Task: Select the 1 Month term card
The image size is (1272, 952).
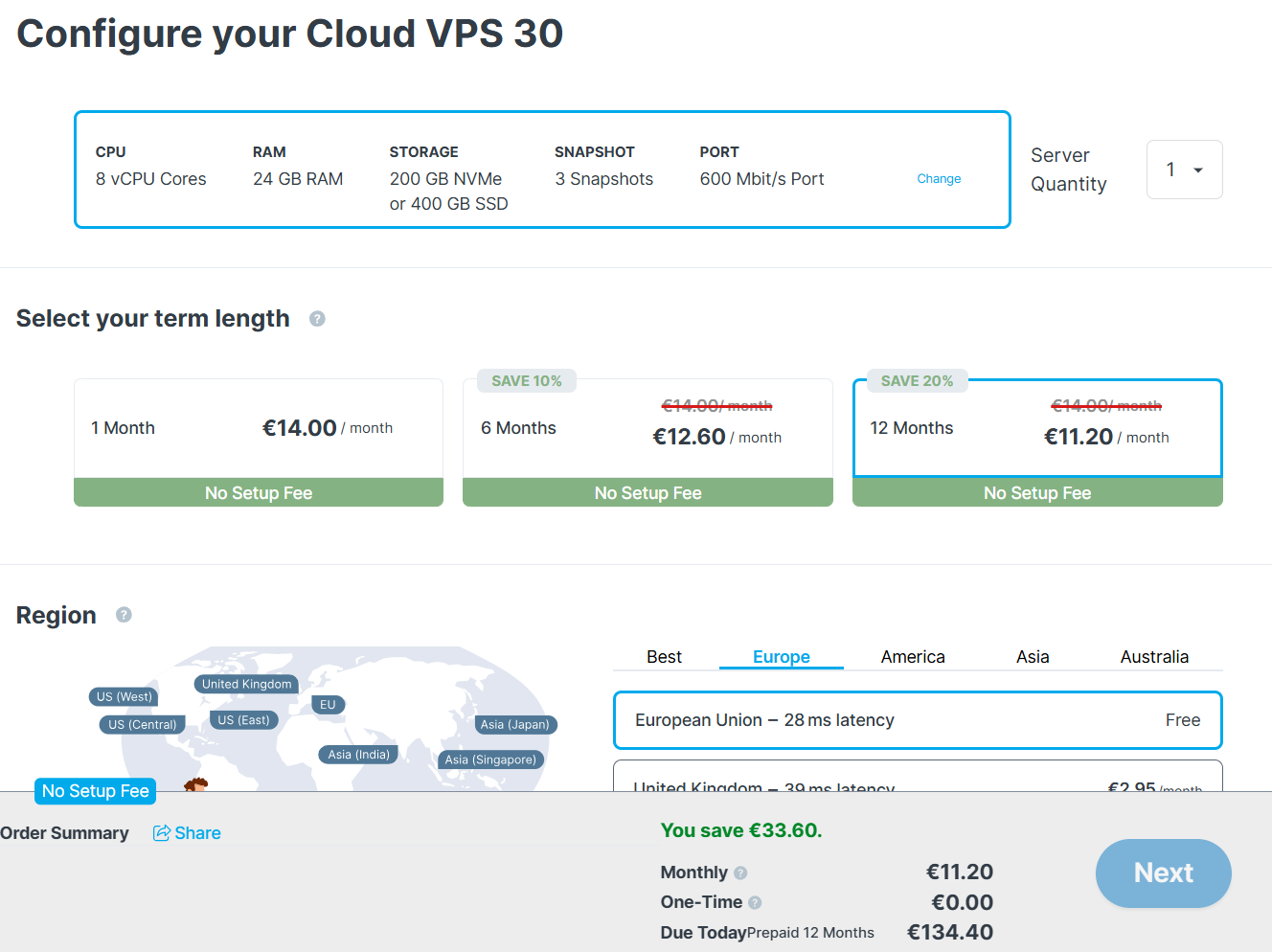Action: click(259, 442)
